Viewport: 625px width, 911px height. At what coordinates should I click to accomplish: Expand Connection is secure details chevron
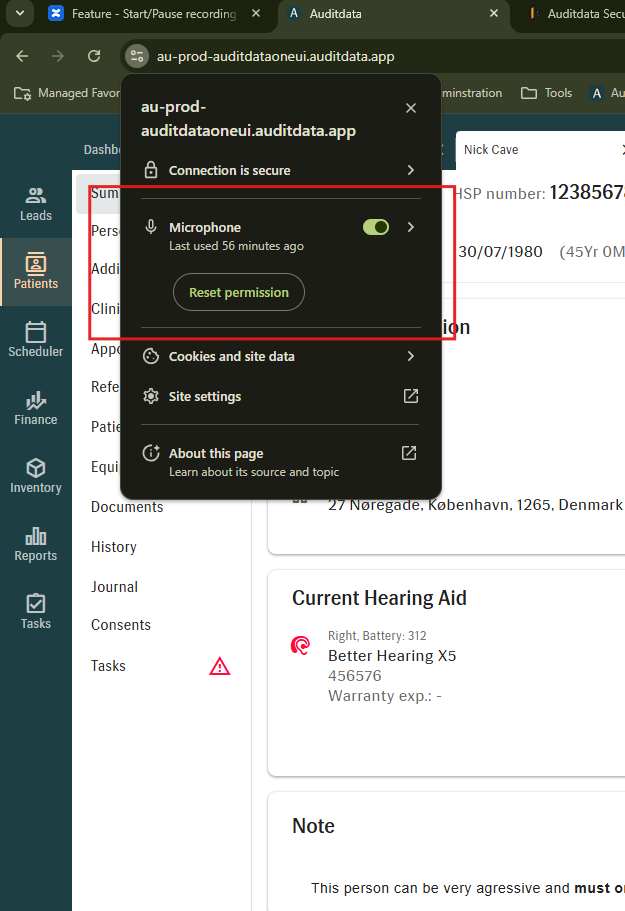click(x=411, y=170)
